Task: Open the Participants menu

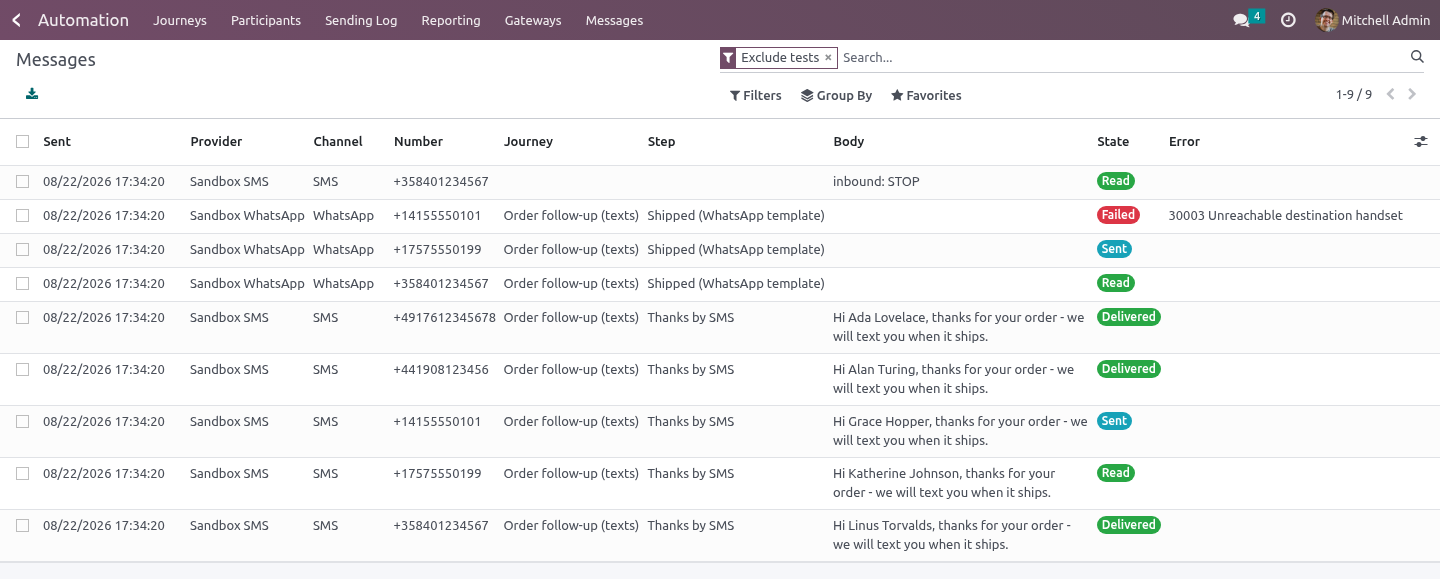Action: (x=265, y=20)
